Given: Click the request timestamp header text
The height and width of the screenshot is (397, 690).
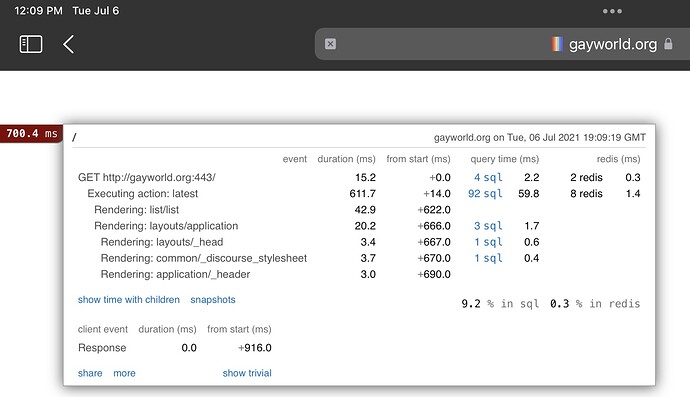Looking at the screenshot, I should click(x=540, y=137).
